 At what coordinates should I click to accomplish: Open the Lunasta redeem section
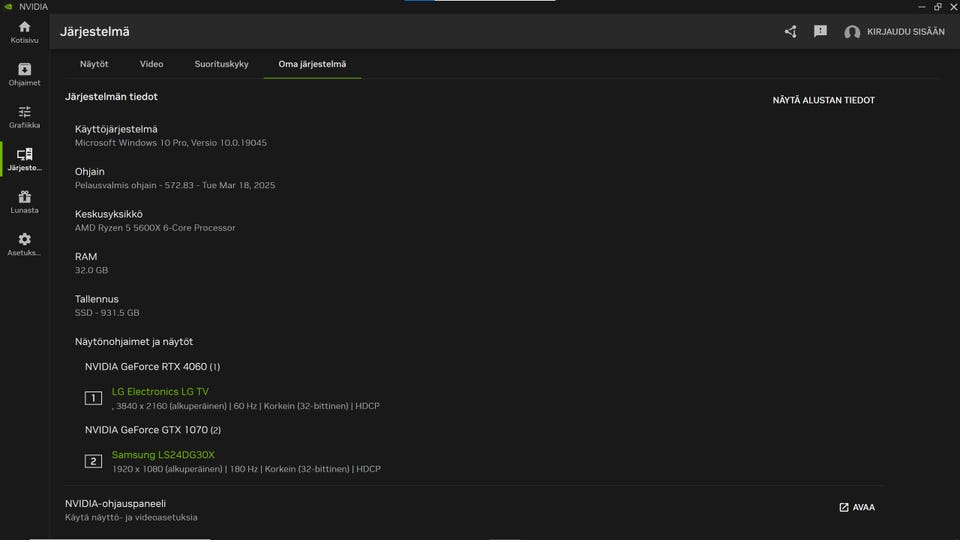coord(24,197)
